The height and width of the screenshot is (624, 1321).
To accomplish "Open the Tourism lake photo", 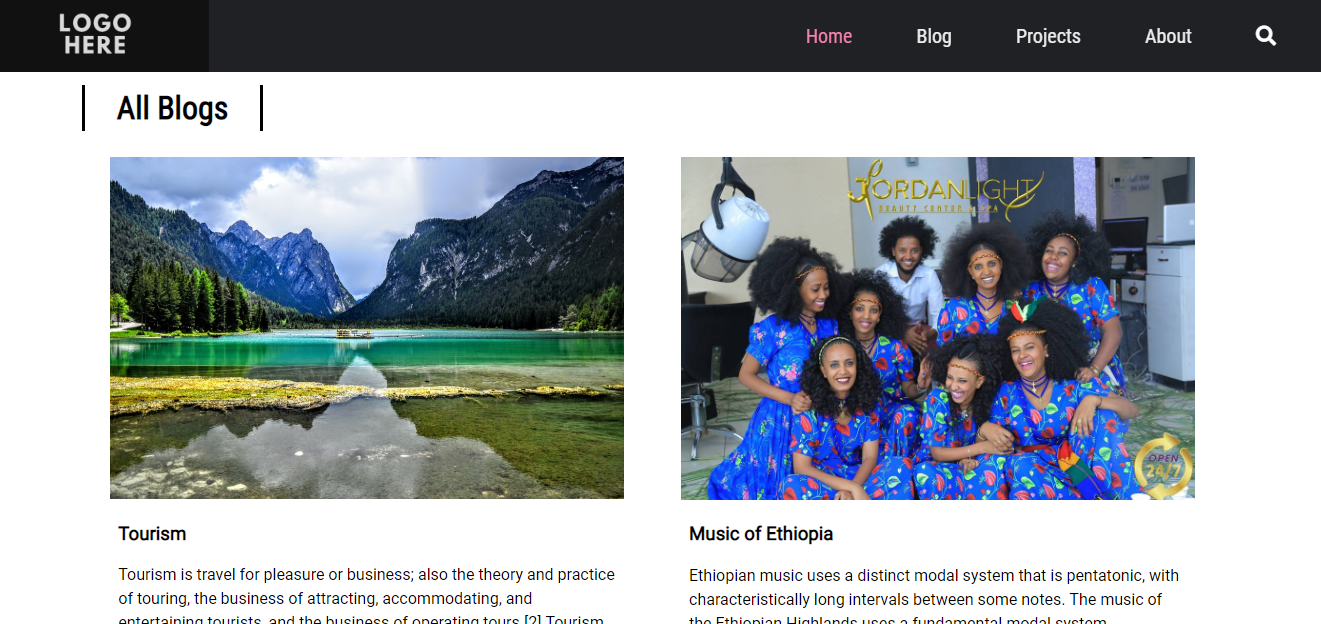I will click(367, 328).
